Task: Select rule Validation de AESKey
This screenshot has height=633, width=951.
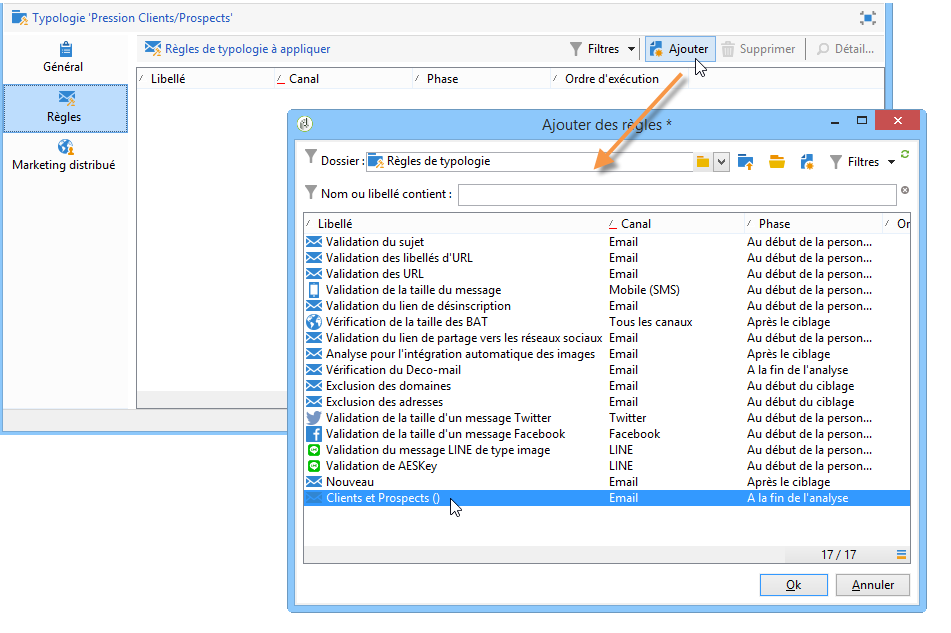Action: (x=607, y=466)
